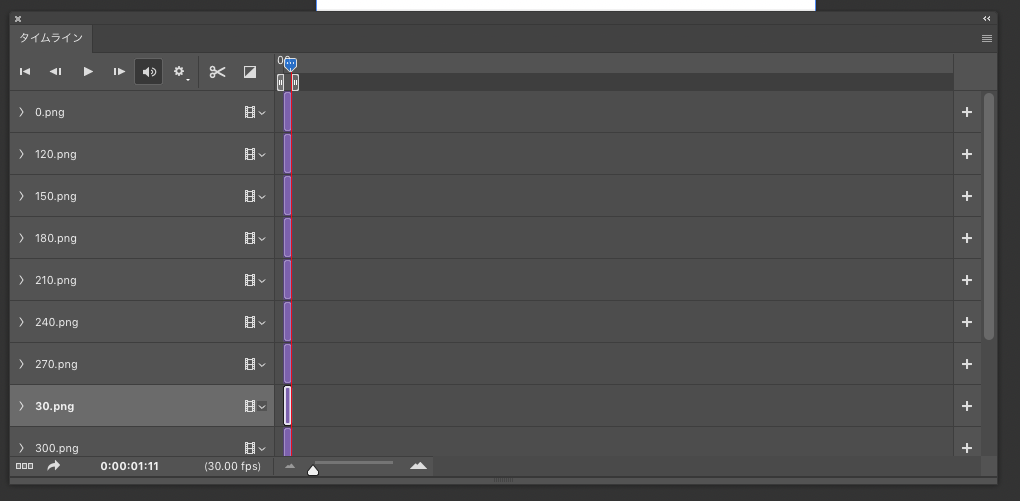Expand the 270.png track
1020x501 pixels.
click(x=21, y=364)
